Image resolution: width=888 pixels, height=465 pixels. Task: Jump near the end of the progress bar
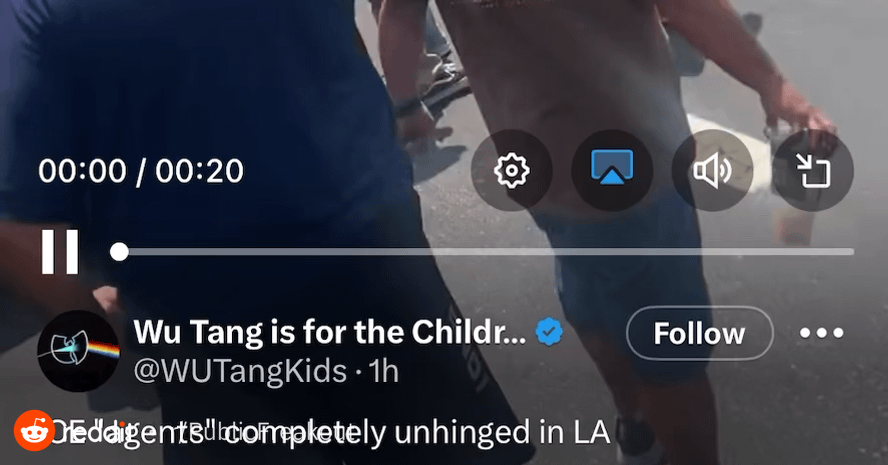click(x=838, y=251)
